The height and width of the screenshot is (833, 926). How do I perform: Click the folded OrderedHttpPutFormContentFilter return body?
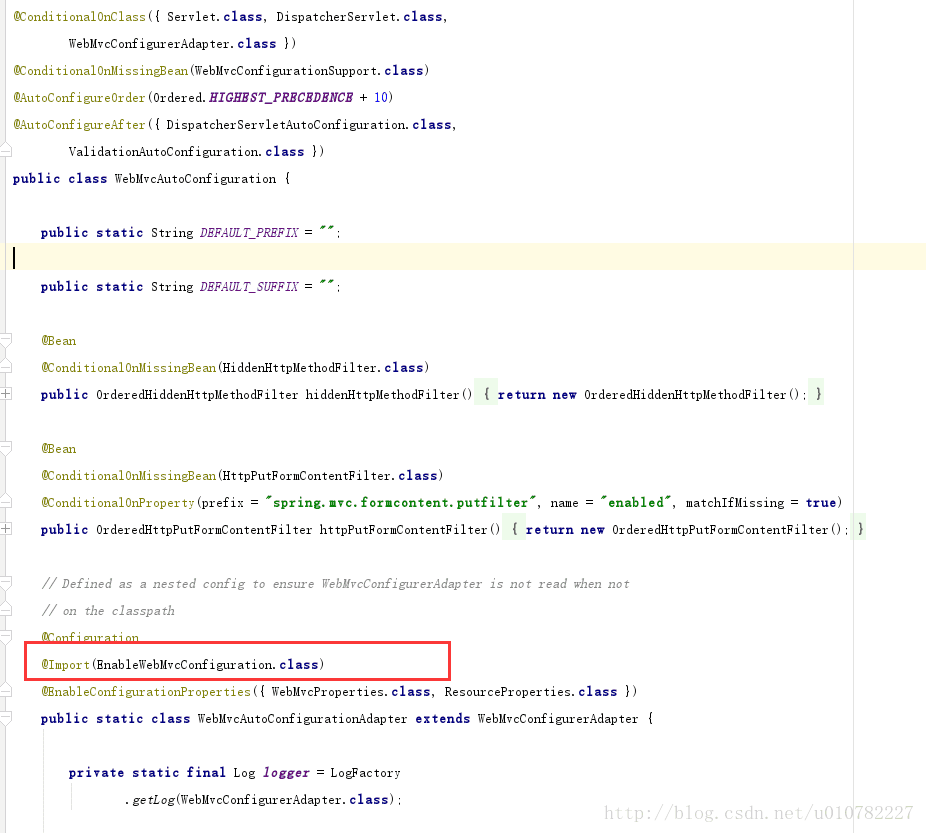[685, 529]
